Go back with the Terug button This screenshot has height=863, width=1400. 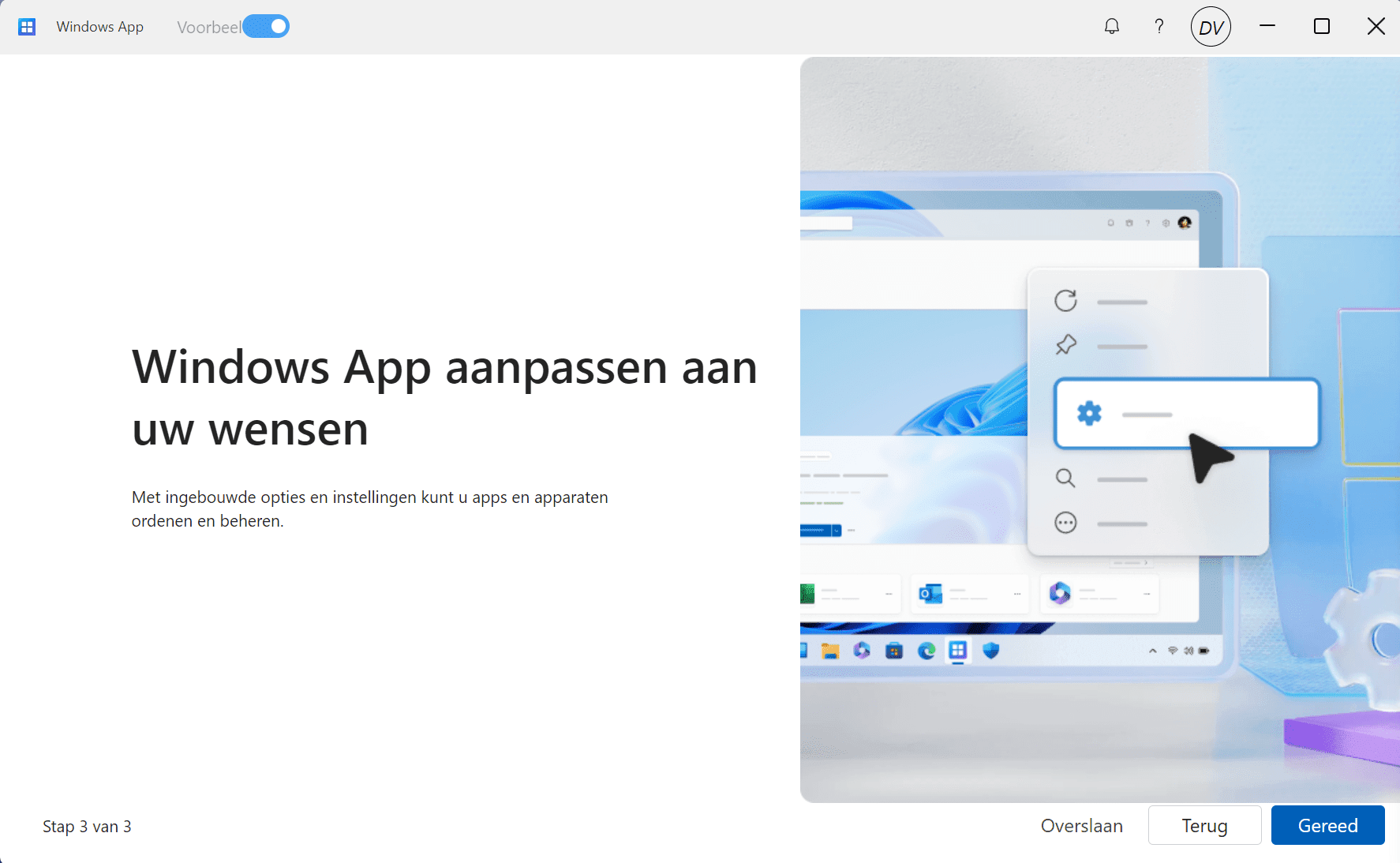click(1204, 825)
